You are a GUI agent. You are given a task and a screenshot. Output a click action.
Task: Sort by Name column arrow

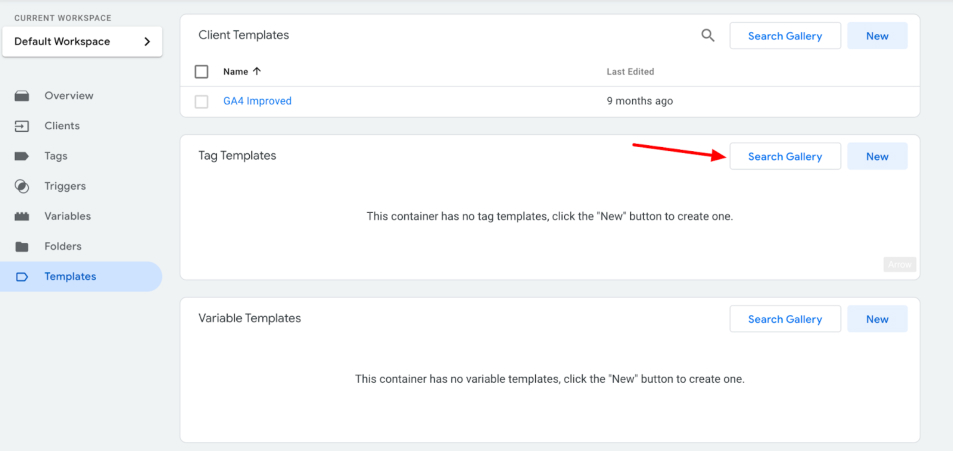(x=257, y=71)
